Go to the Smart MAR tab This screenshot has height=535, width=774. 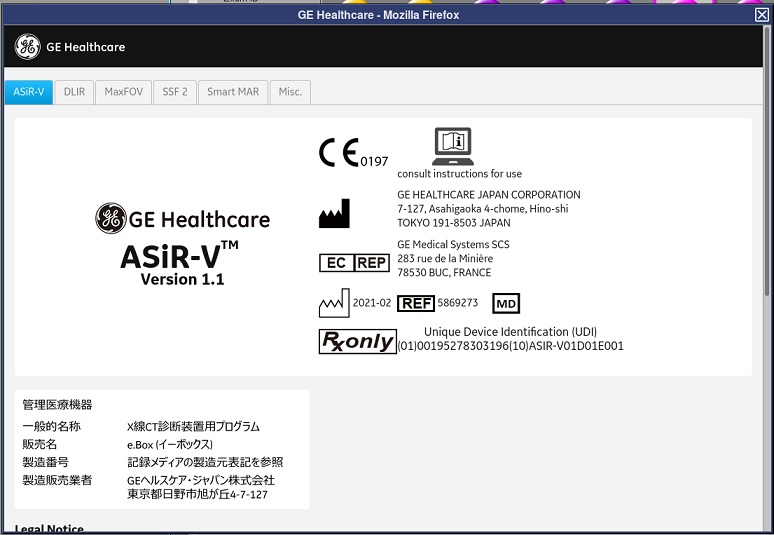233,92
